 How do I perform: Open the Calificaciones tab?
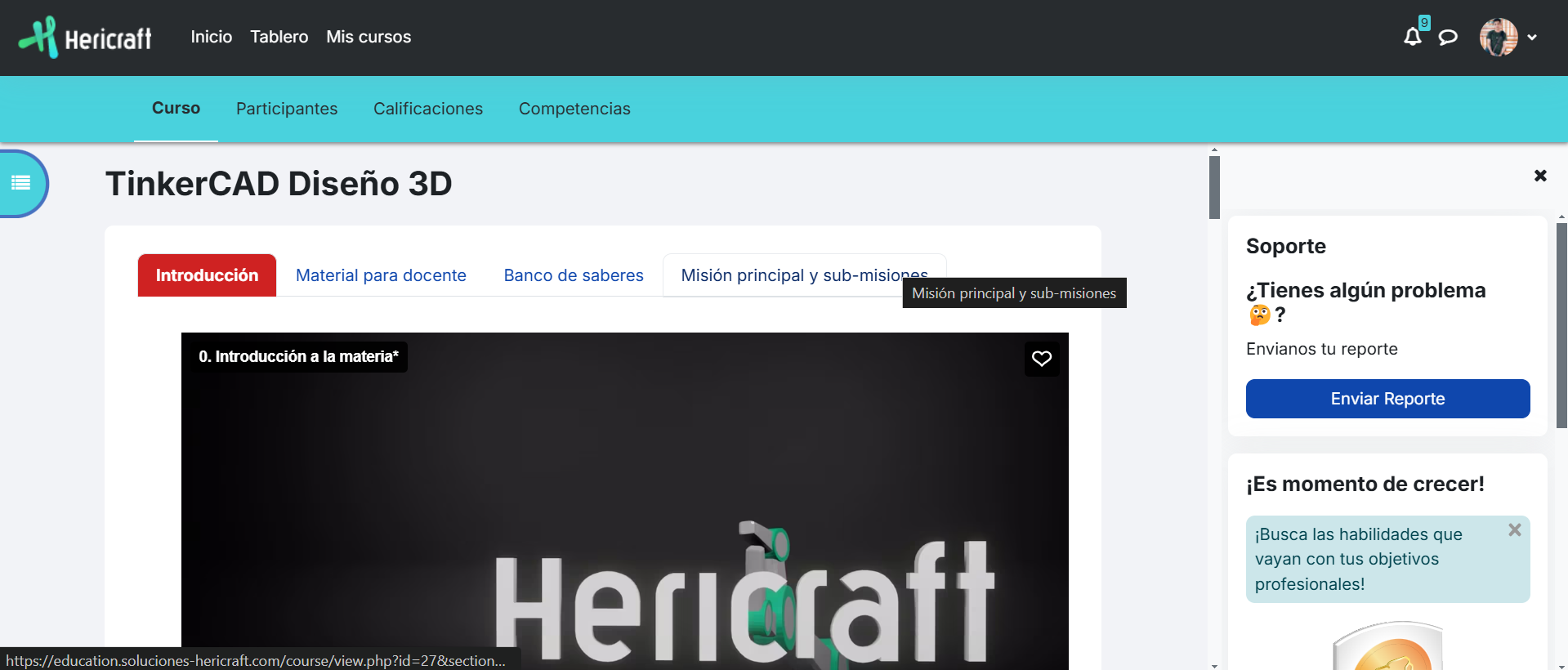click(x=427, y=109)
